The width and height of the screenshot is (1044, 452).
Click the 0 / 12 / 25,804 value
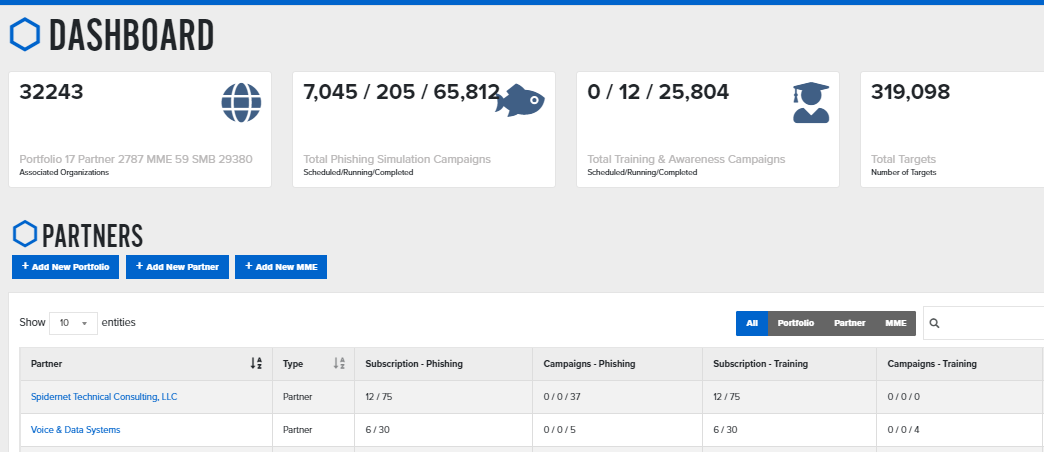coord(658,92)
